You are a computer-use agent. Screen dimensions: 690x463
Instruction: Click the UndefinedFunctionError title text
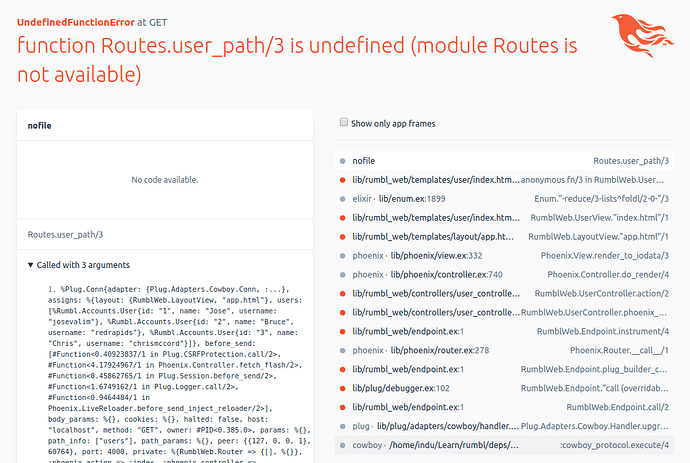coord(76,22)
